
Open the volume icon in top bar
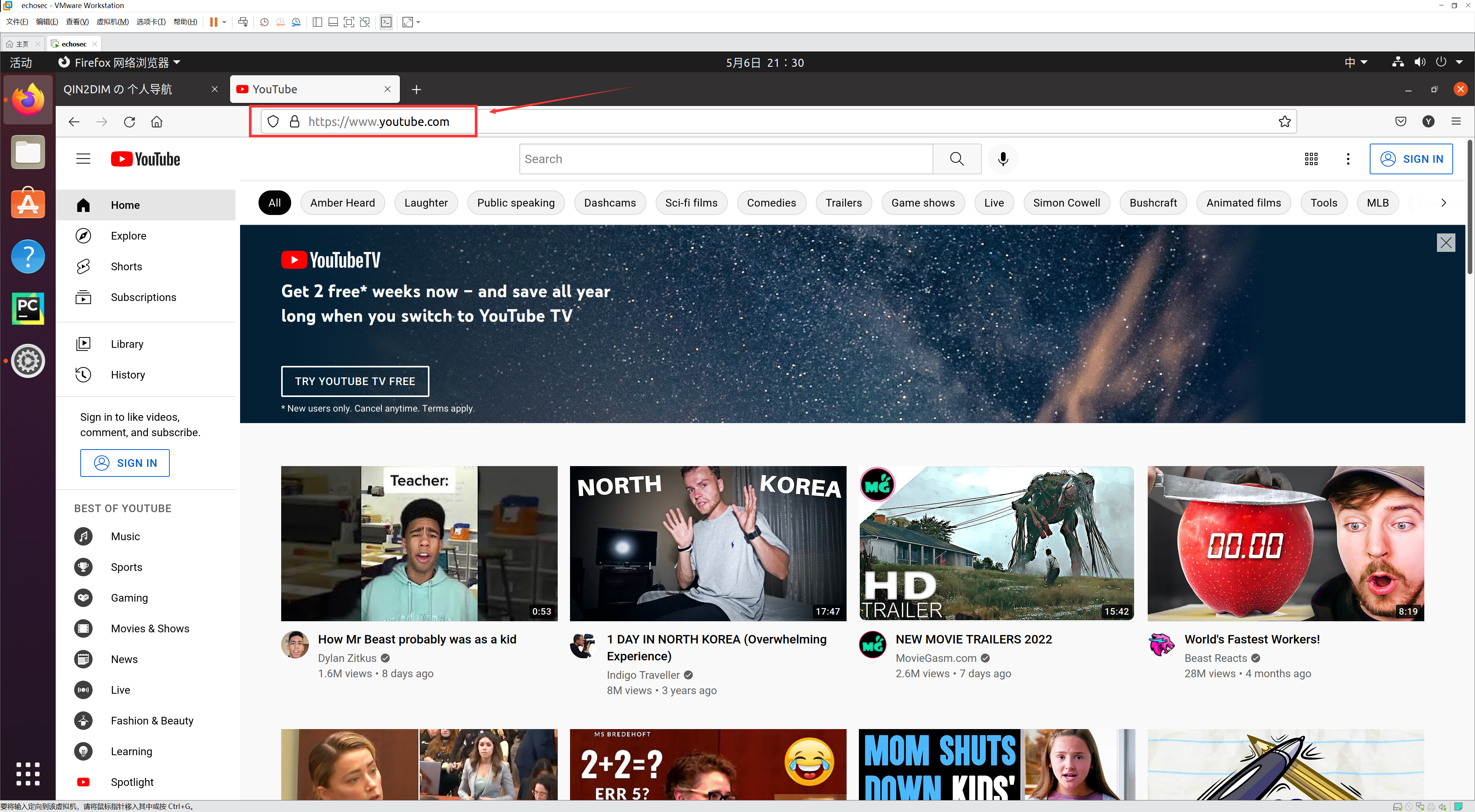pos(1419,62)
